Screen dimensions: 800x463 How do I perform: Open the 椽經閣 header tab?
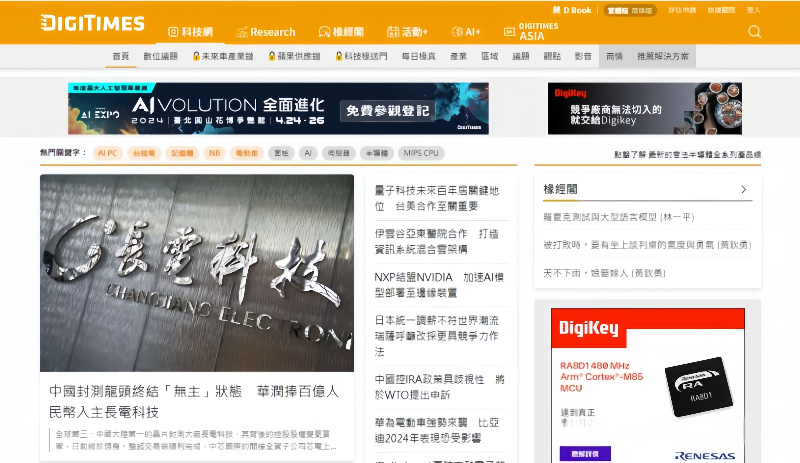click(341, 32)
